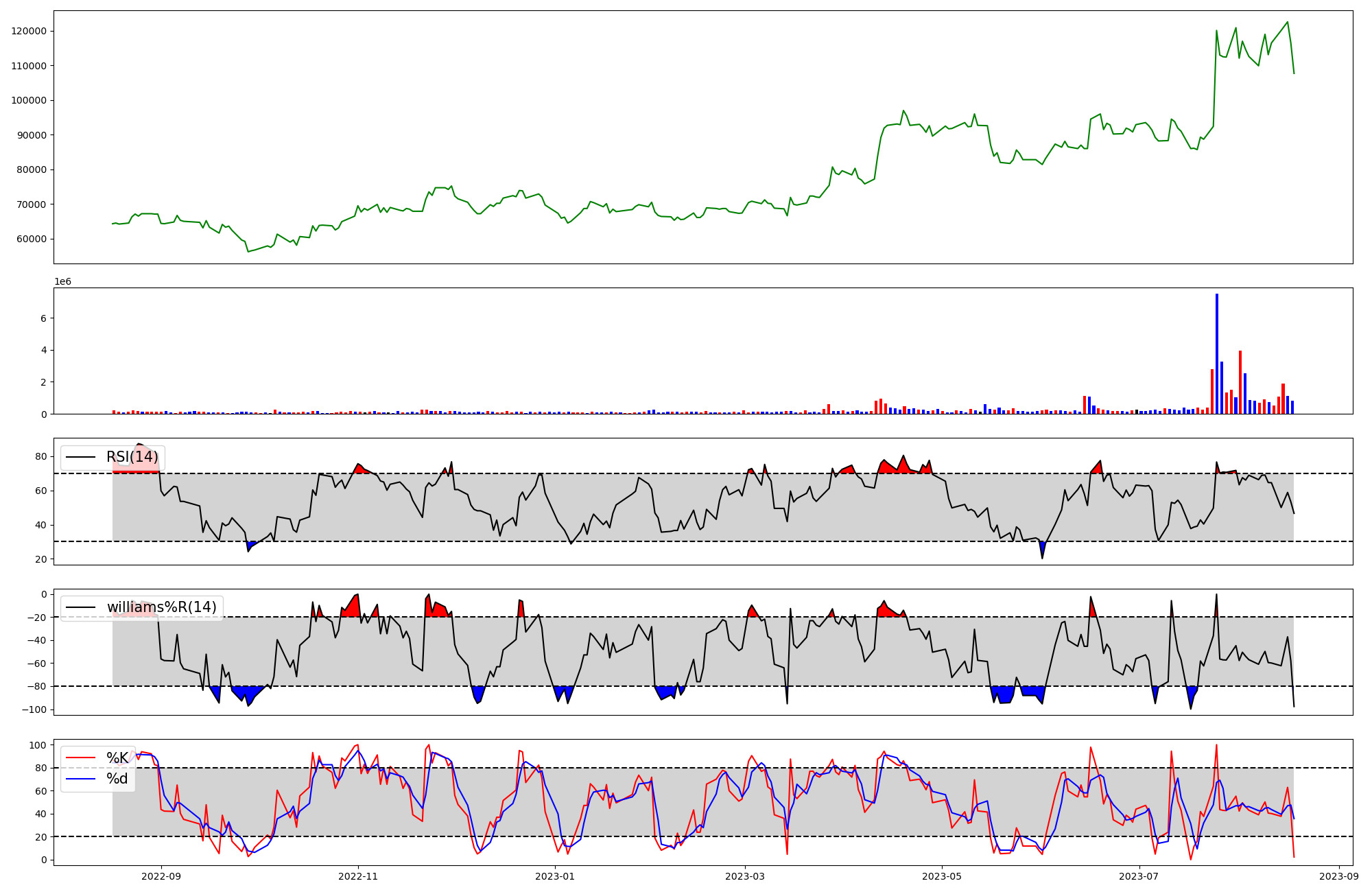
Task: Click the 2023-03 date tick label
Action: pos(745,876)
